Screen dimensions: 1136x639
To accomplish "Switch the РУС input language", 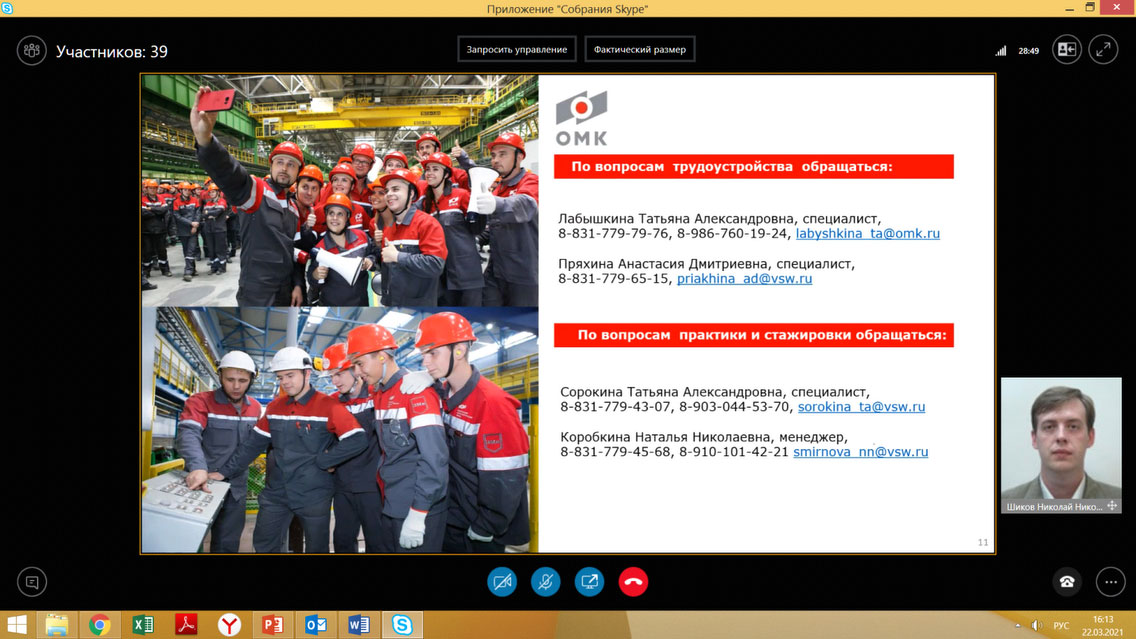I will click(1061, 625).
